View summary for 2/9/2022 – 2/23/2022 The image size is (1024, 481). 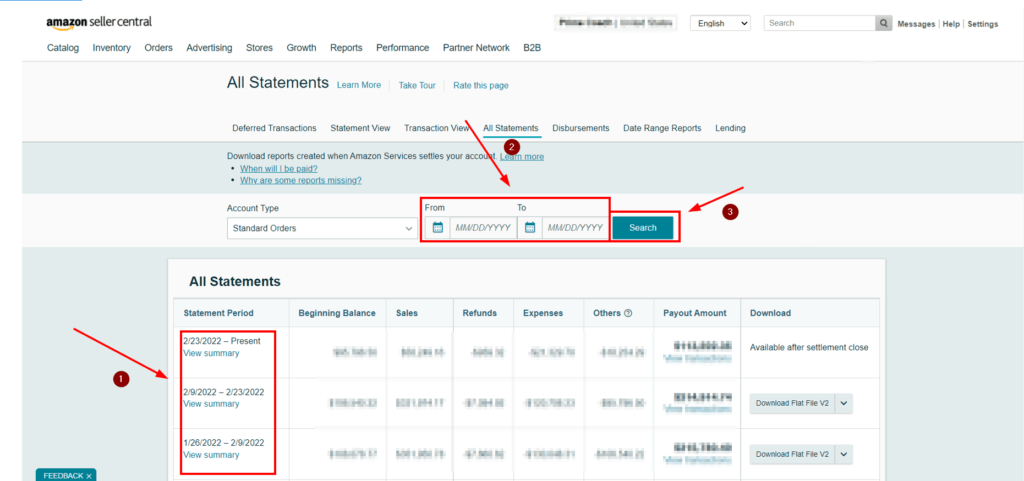click(x=211, y=404)
